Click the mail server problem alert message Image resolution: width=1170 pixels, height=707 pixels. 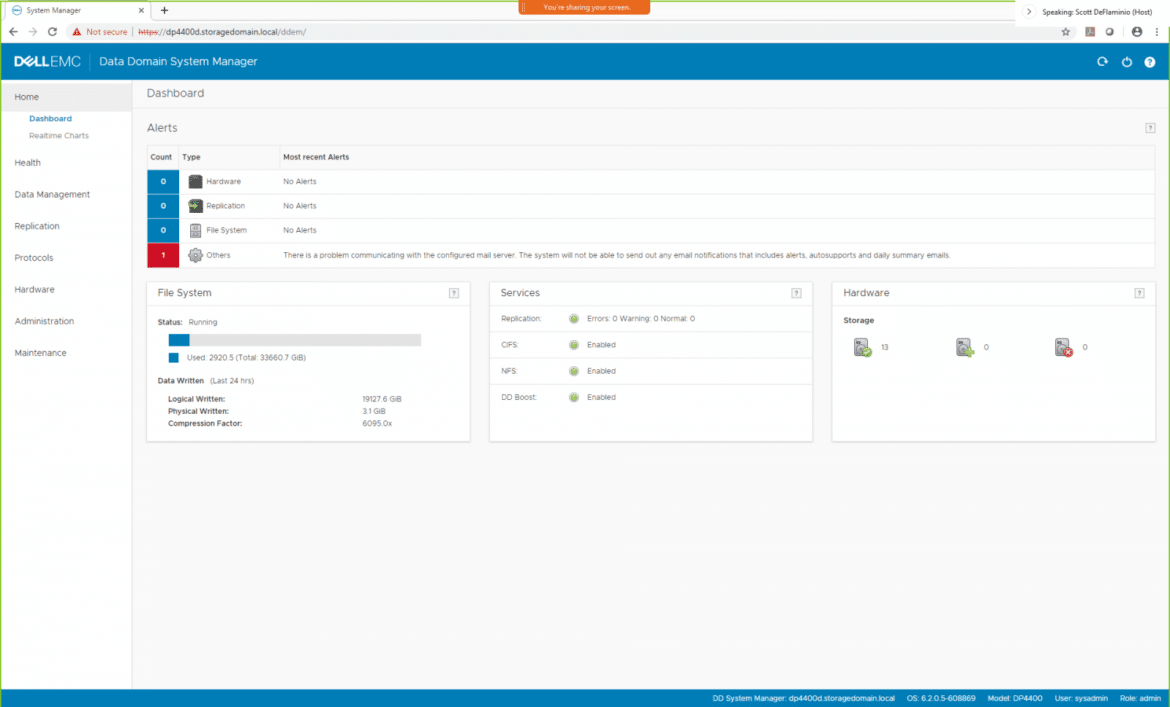[x=616, y=255]
